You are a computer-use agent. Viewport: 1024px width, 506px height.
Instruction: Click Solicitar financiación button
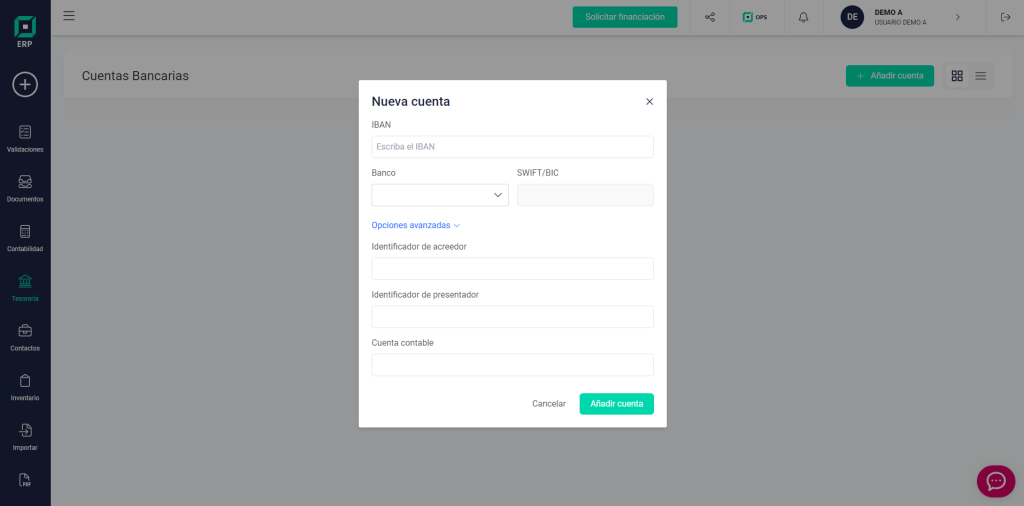point(625,17)
